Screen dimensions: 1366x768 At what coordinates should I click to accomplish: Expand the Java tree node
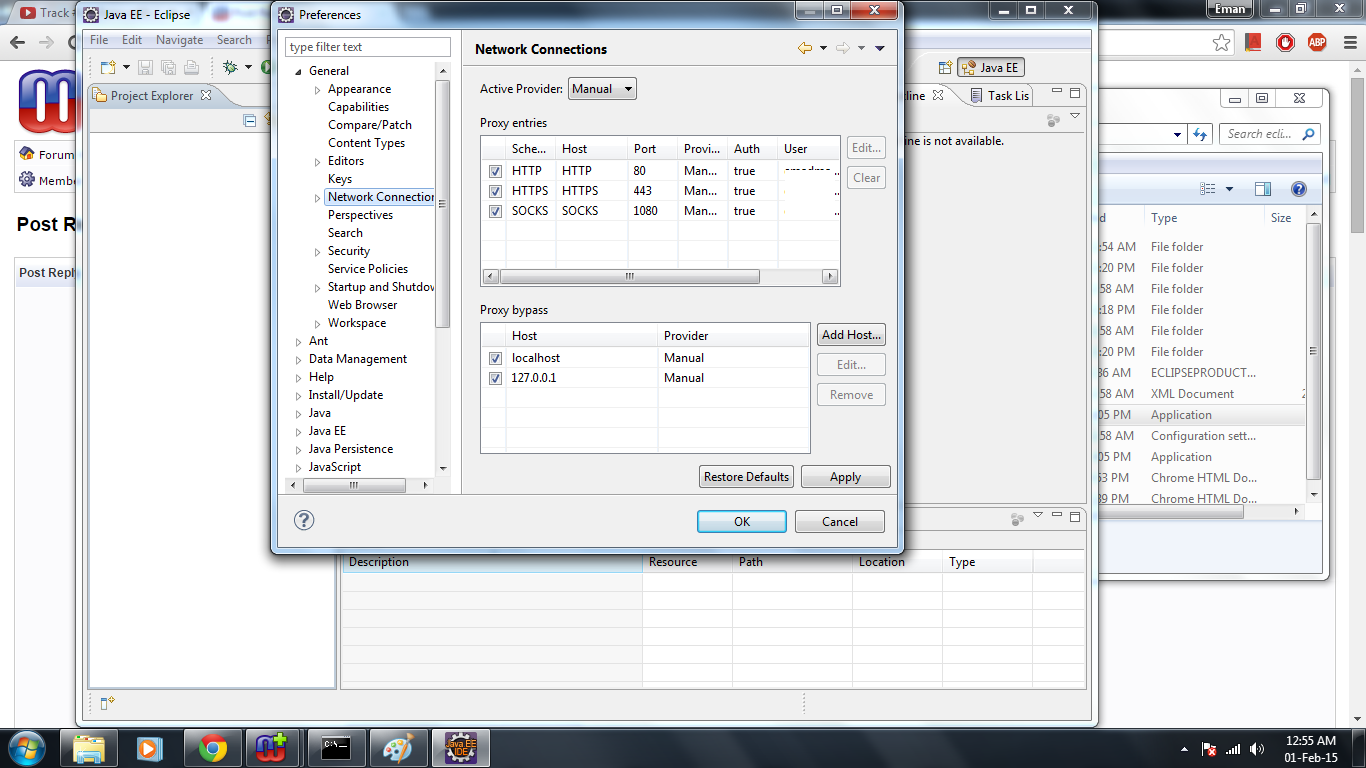[299, 414]
